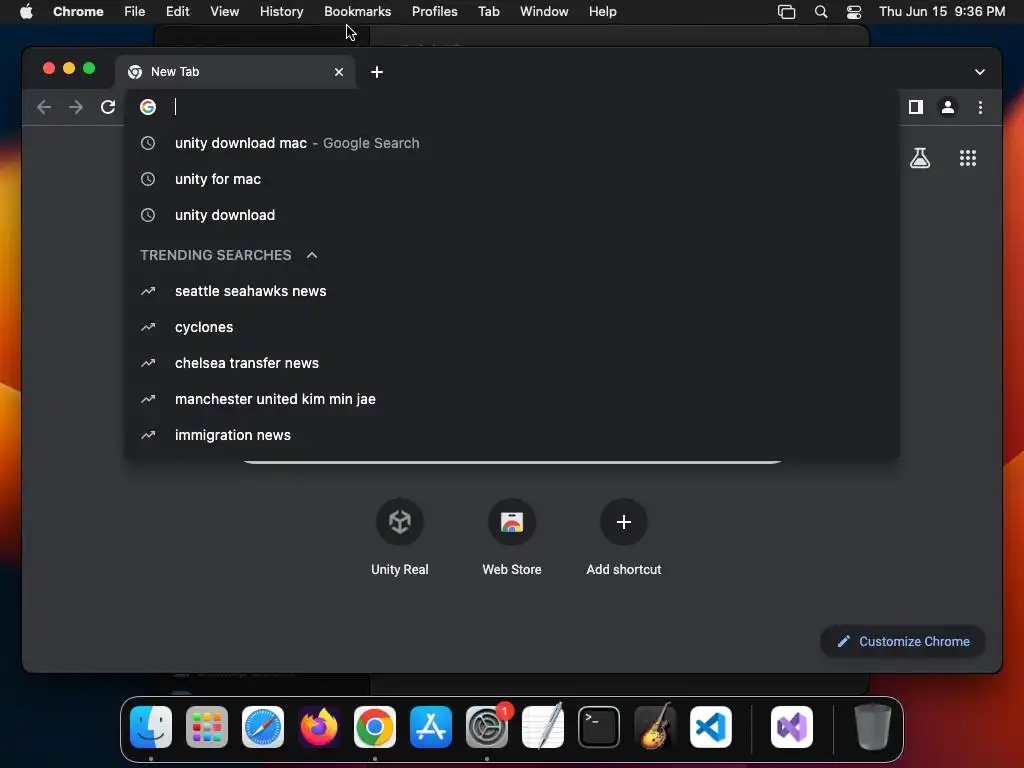The image size is (1024, 768).
Task: Click the Customize Chrome button
Action: [x=903, y=641]
